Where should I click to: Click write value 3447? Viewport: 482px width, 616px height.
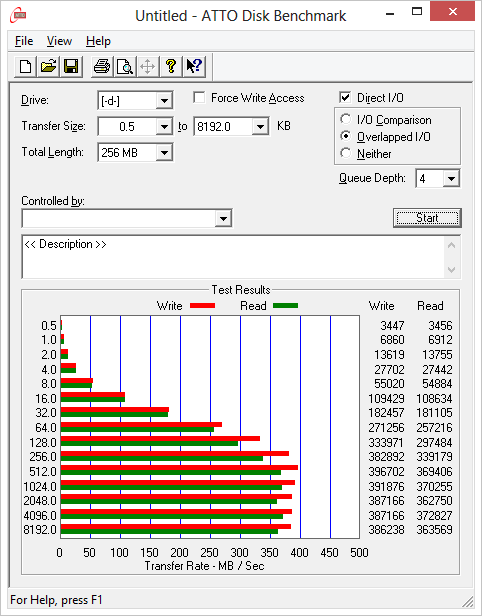pos(392,326)
